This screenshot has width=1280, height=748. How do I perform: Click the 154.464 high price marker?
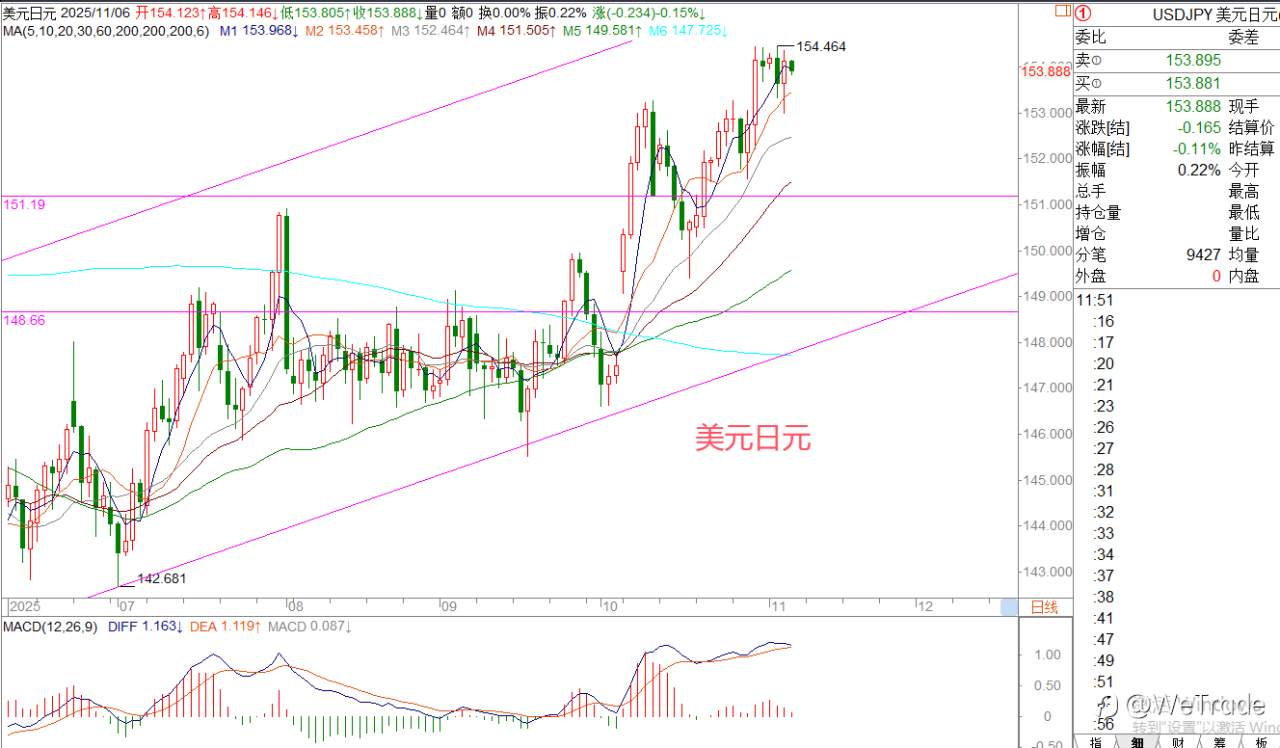coord(822,46)
